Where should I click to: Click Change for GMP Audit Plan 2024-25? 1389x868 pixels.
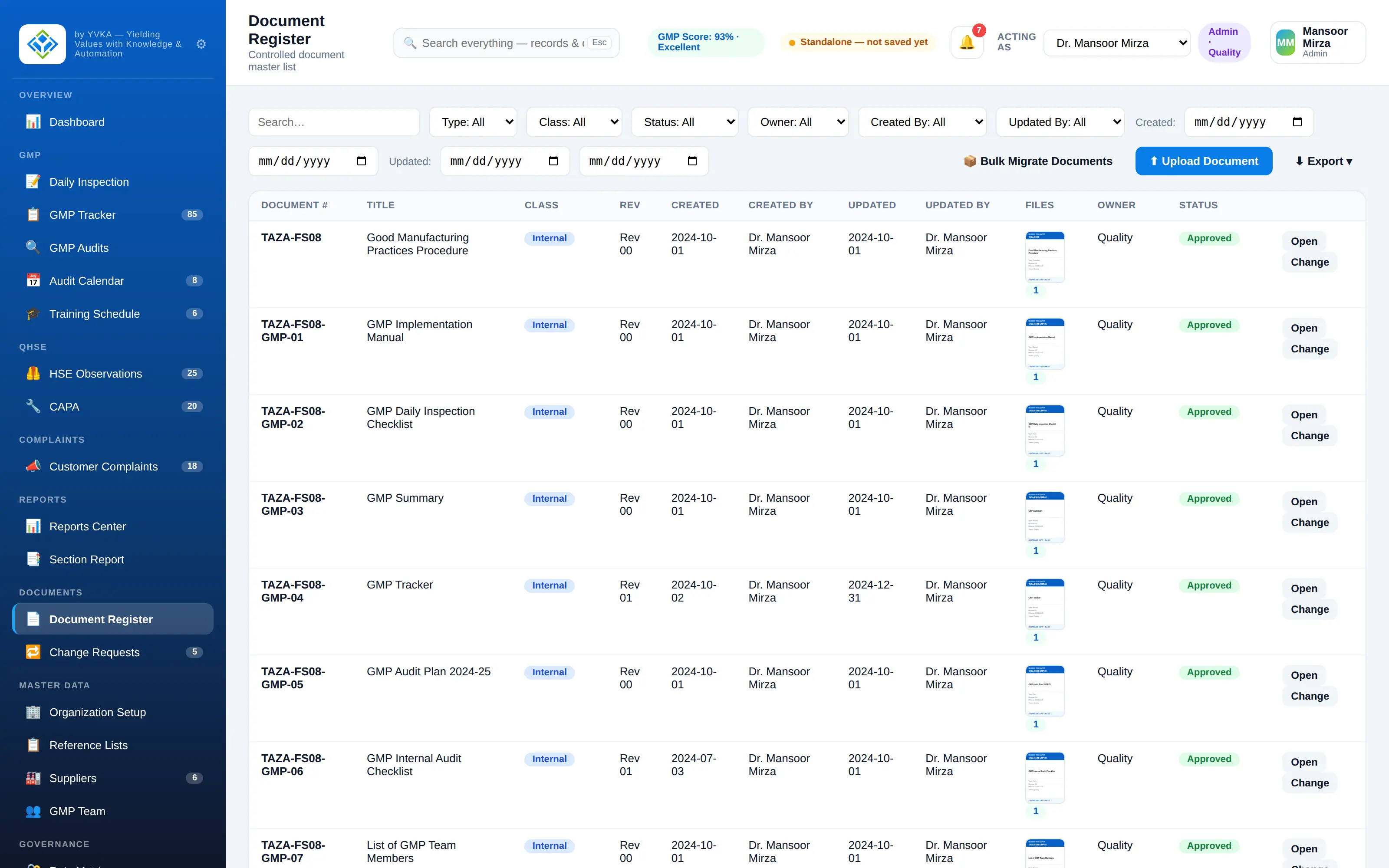[x=1309, y=696]
